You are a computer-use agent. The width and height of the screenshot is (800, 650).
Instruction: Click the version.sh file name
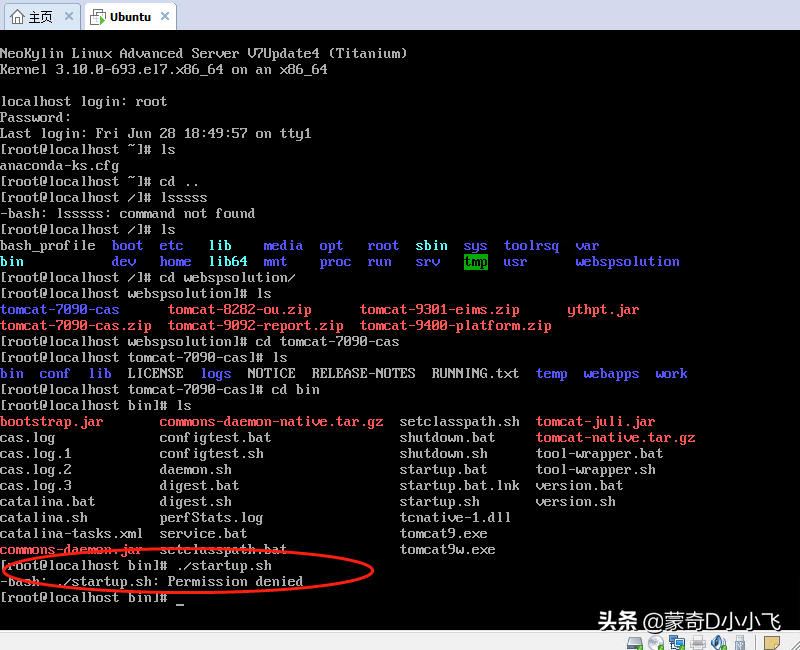pos(576,502)
